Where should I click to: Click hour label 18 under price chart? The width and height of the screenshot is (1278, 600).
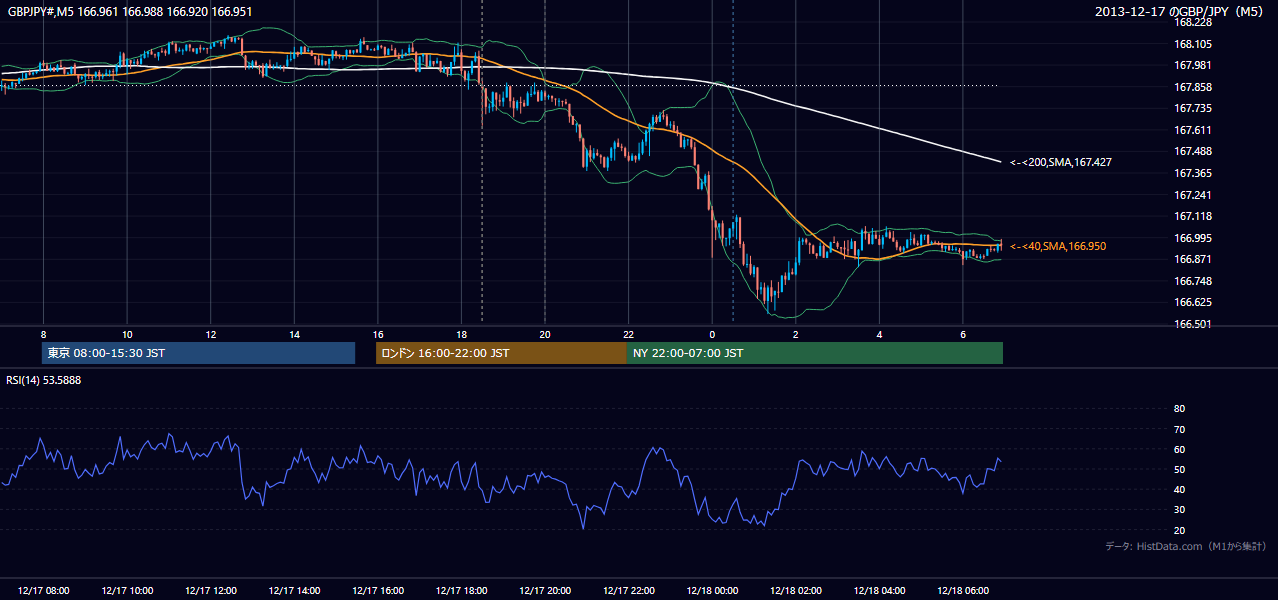pyautogui.click(x=461, y=334)
